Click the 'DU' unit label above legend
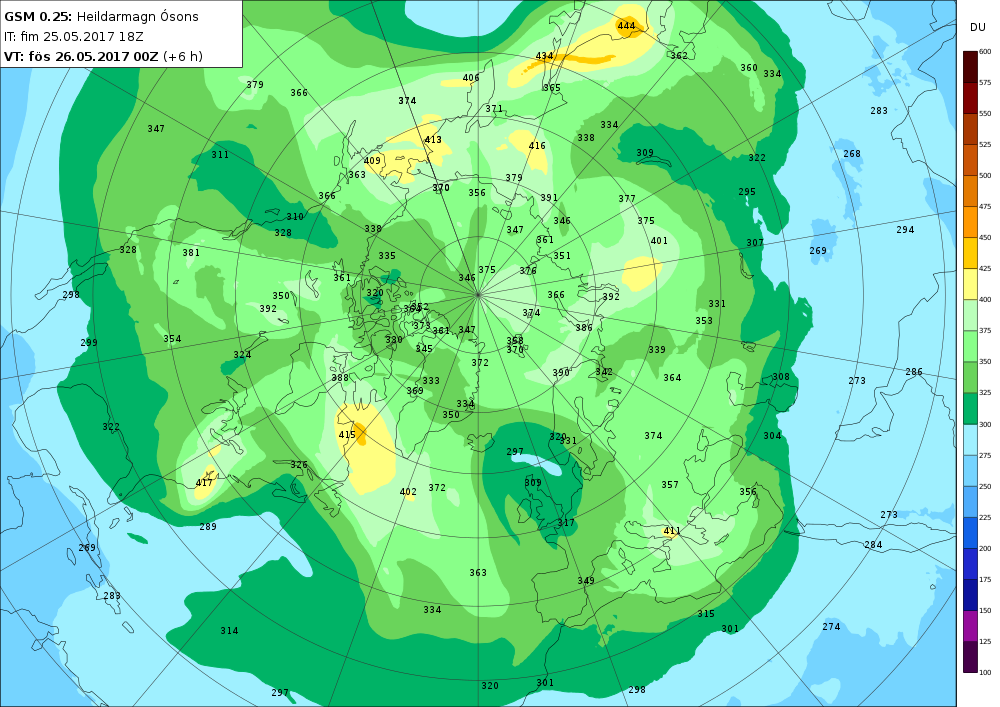The width and height of the screenshot is (1000, 707). click(978, 27)
